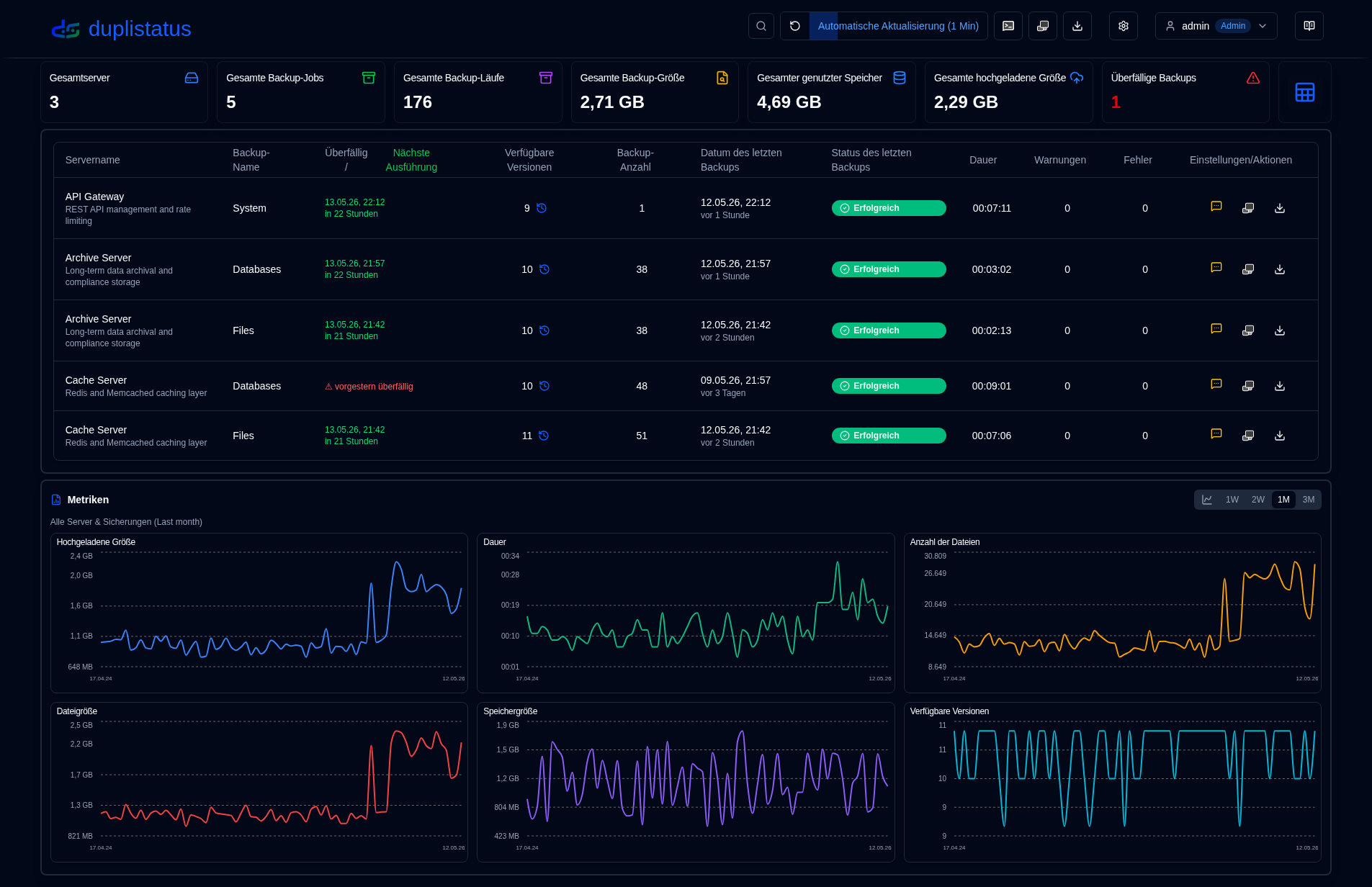Select the 1M metrics range
This screenshot has height=887, width=1372.
tap(1283, 500)
